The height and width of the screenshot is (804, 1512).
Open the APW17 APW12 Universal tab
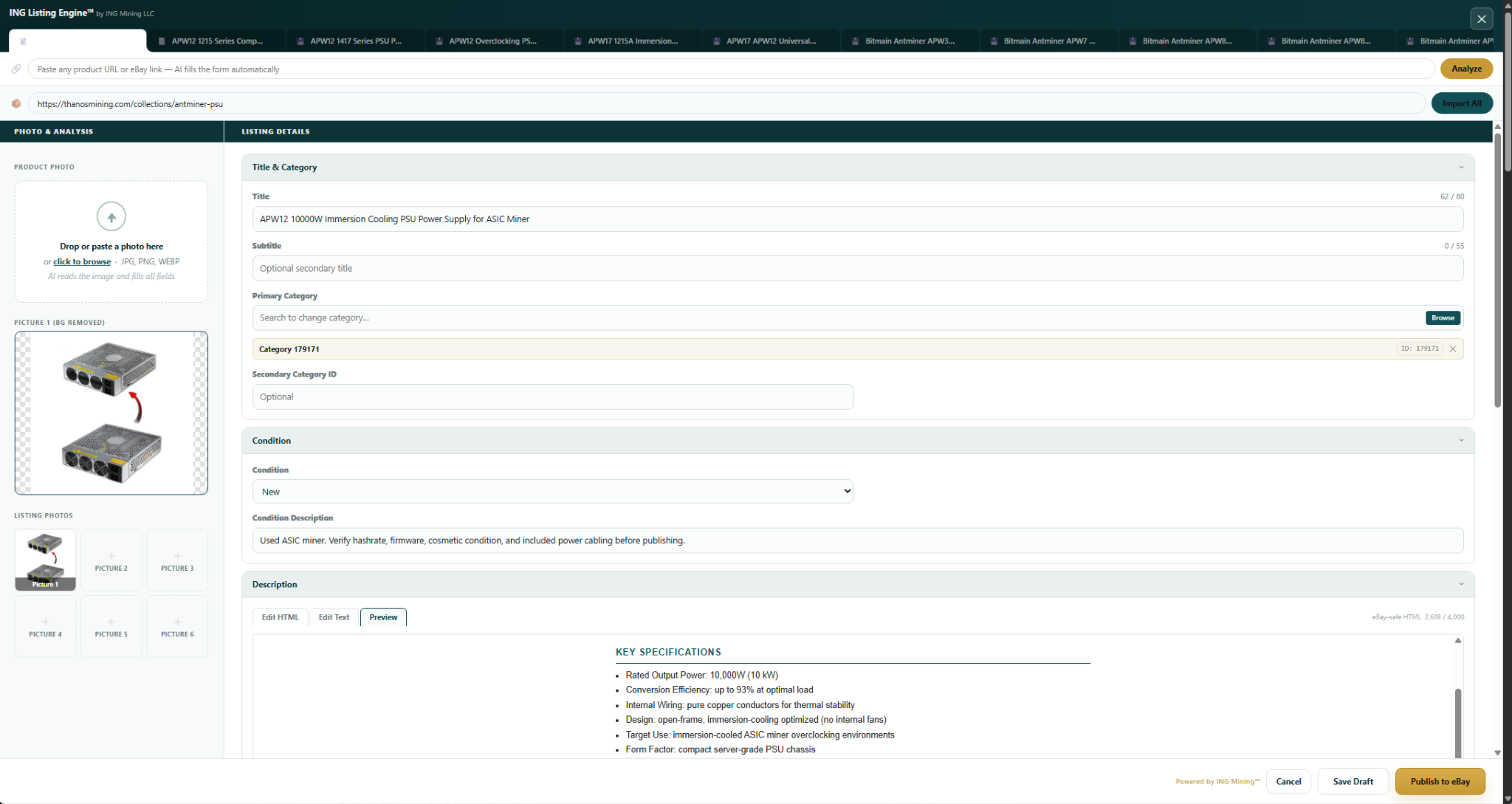click(x=772, y=41)
